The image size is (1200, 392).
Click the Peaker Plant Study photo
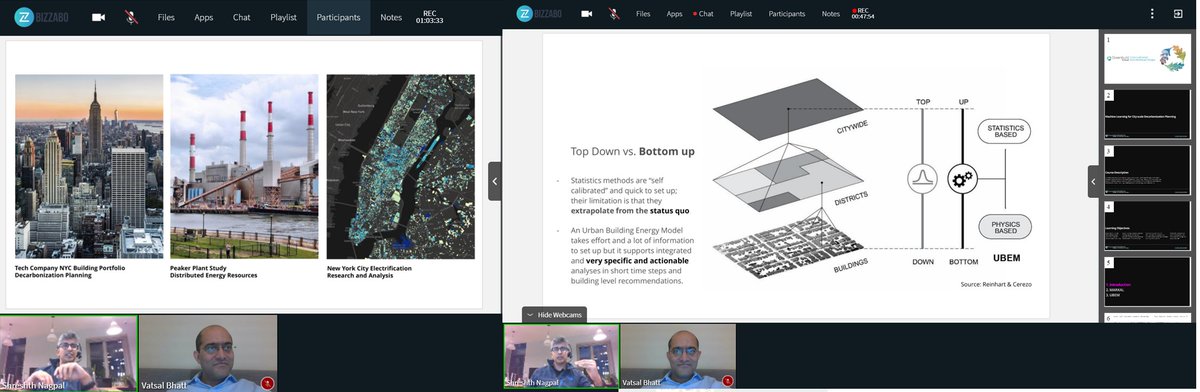(x=244, y=166)
